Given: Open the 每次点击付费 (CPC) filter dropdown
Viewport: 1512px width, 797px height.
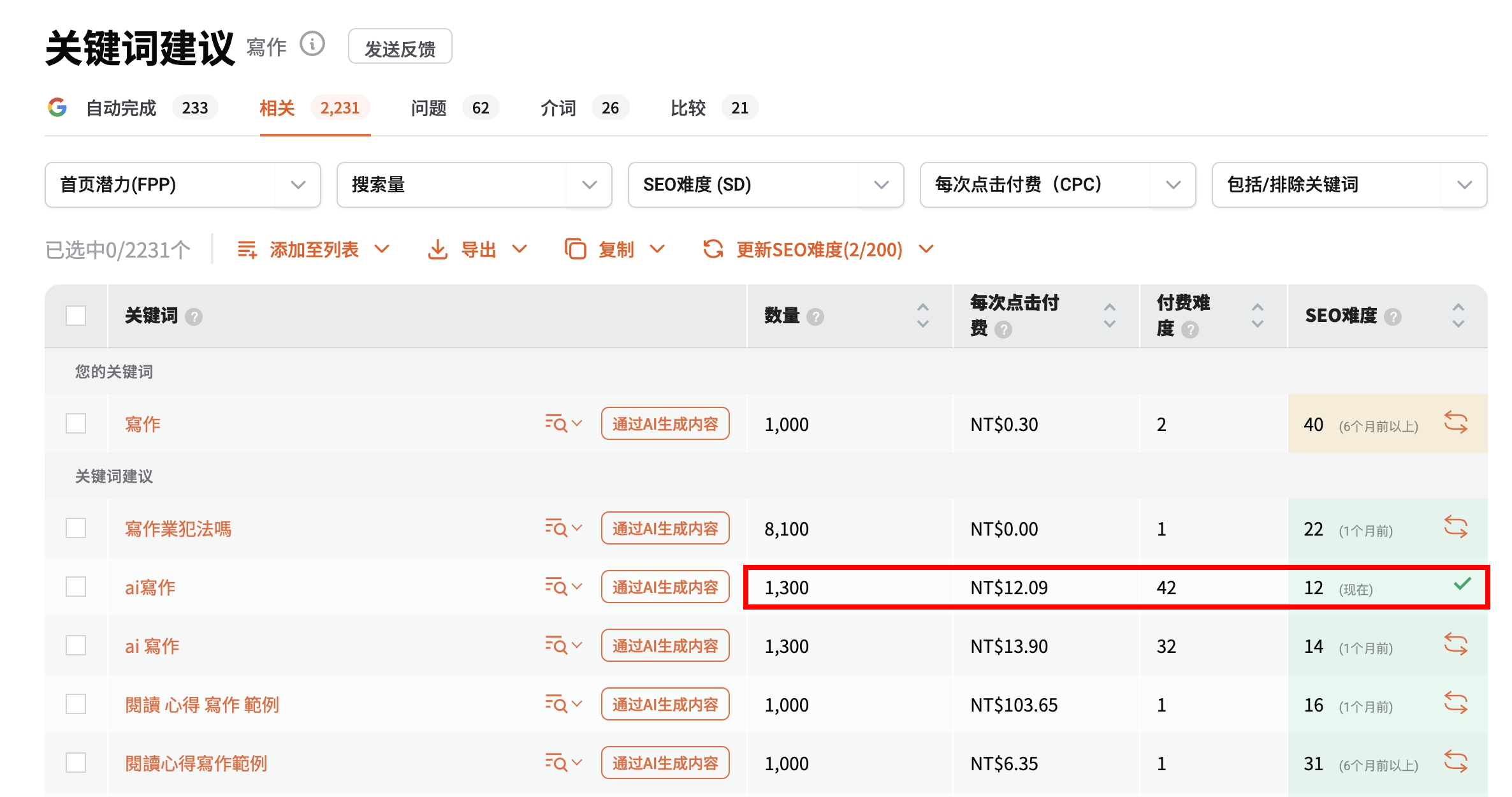Looking at the screenshot, I should click(x=1058, y=185).
